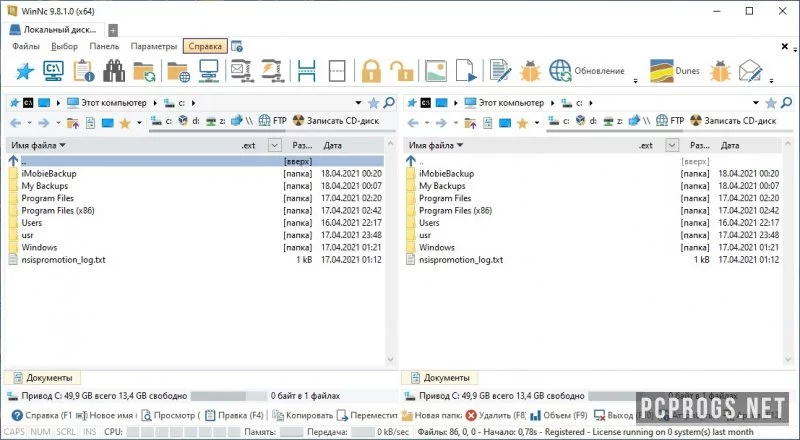Open the Панель menu
Viewport: 800px width, 440px height.
tap(104, 46)
